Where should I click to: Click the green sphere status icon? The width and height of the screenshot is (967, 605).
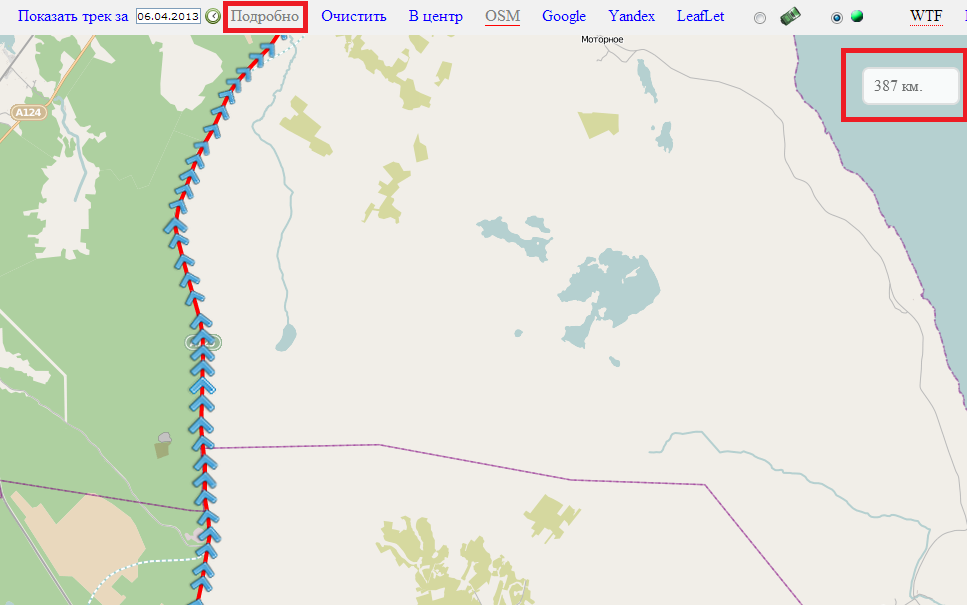pos(857,17)
